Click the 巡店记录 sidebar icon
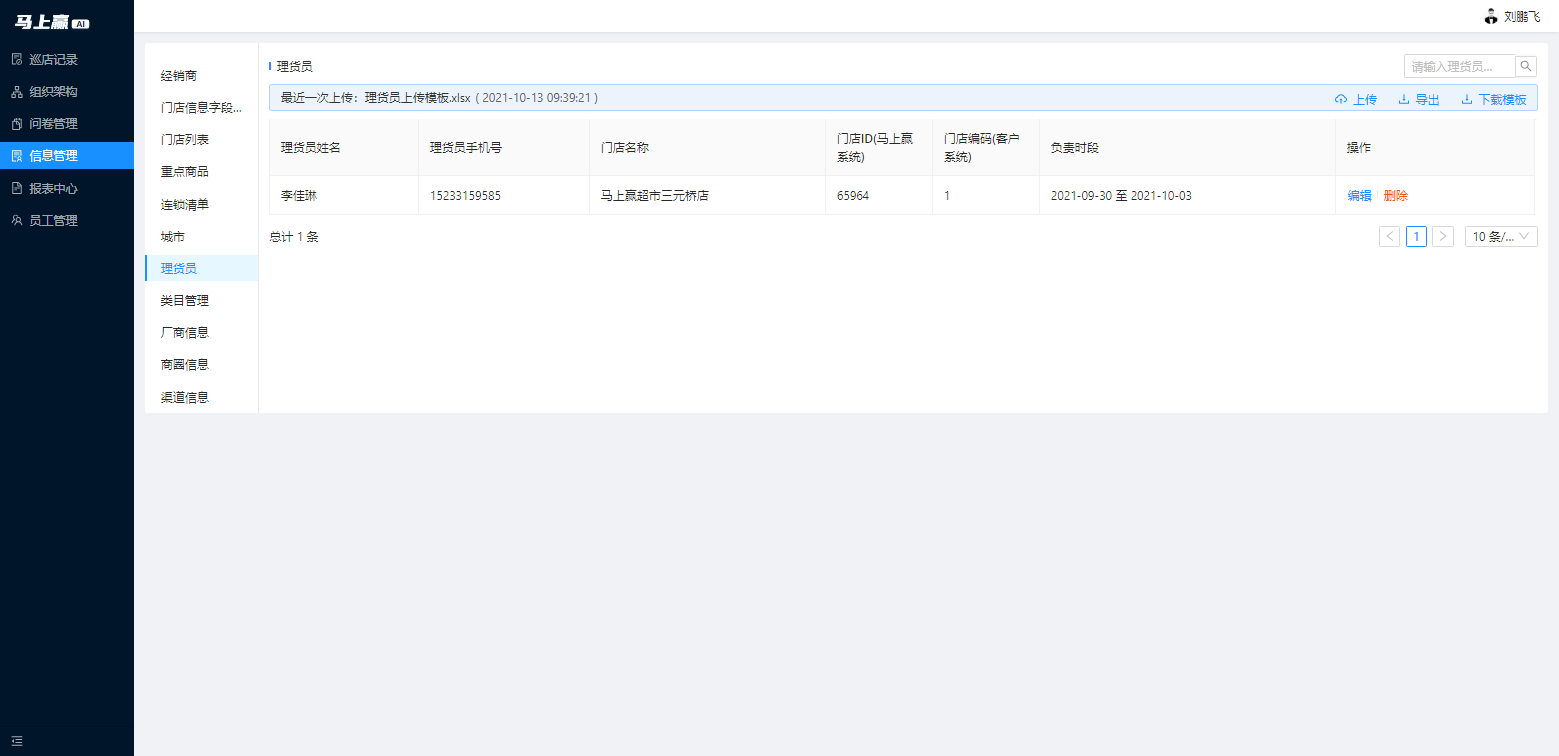This screenshot has height=756, width=1559. click(17, 59)
